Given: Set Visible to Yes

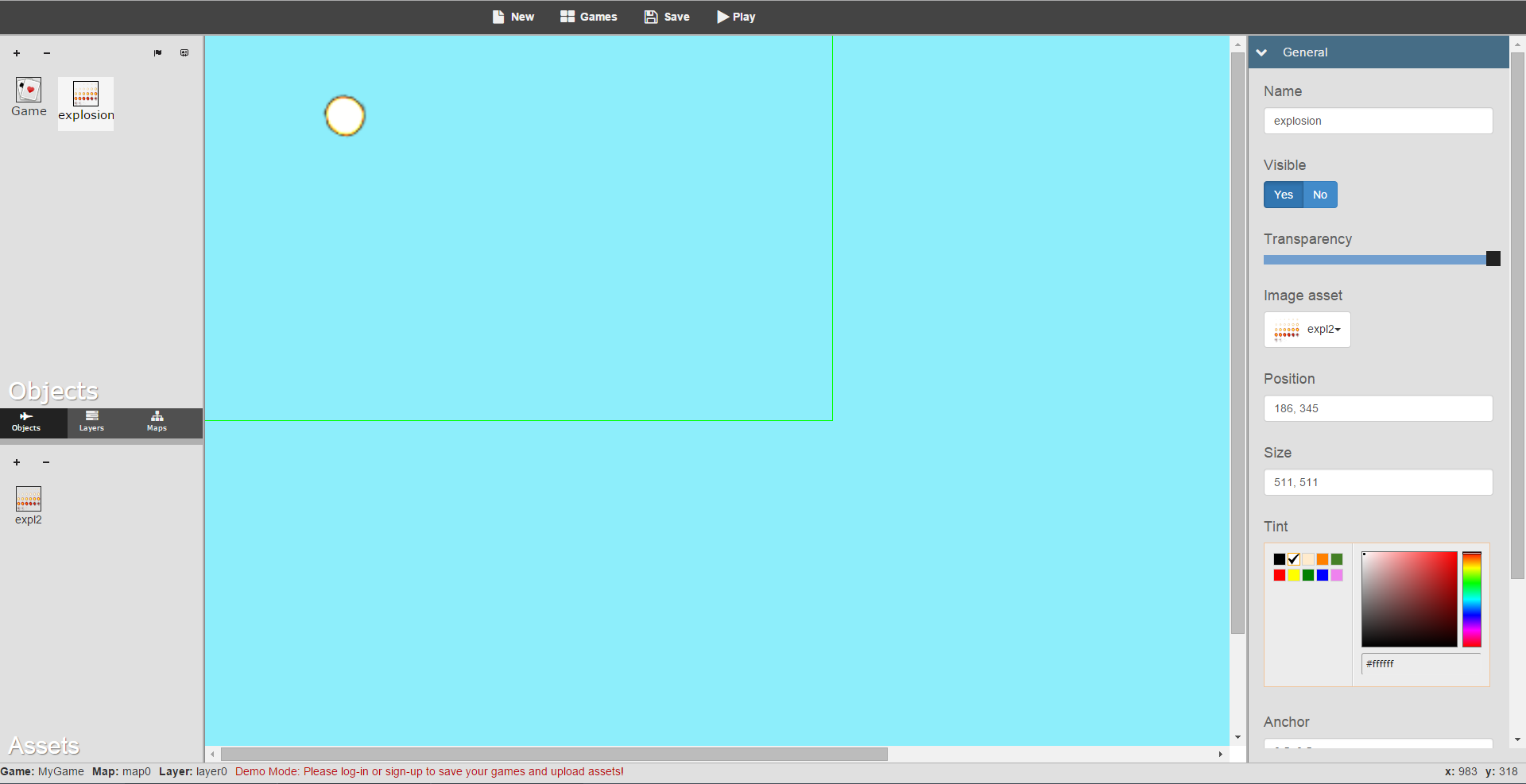Looking at the screenshot, I should point(1283,195).
